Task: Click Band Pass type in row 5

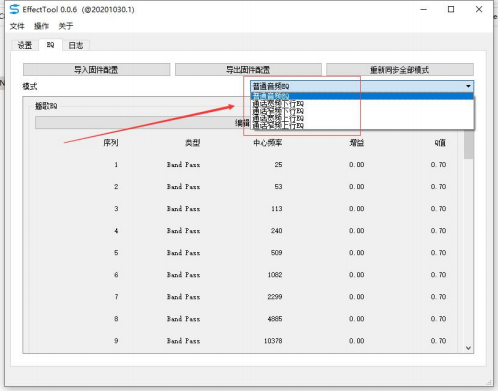Action: point(184,253)
